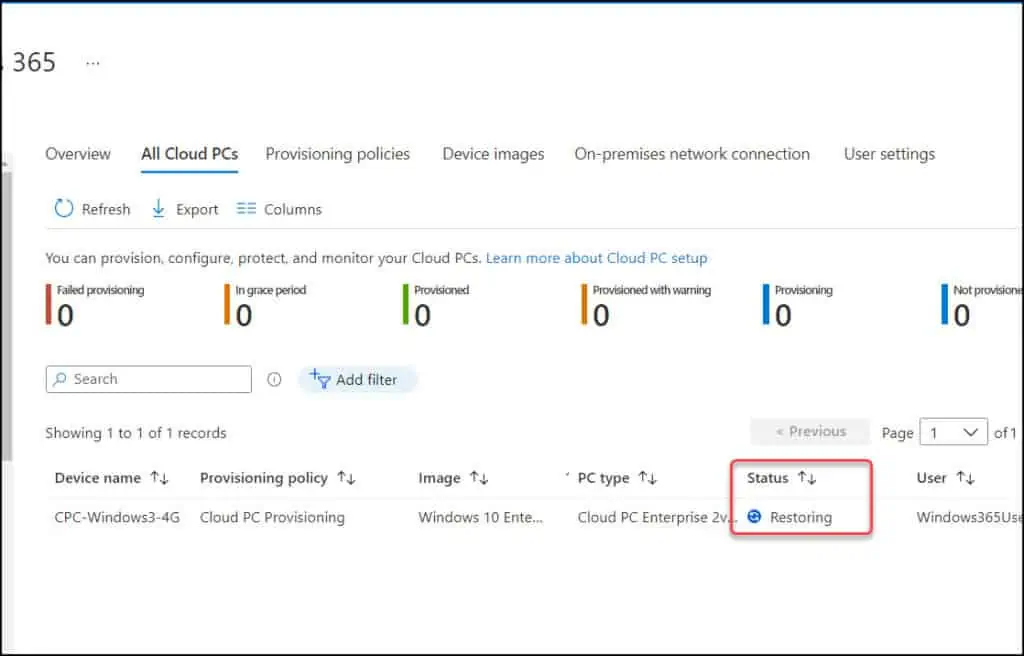Viewport: 1024px width, 656px height.
Task: Click the Refresh circular arrow icon
Action: 63,208
